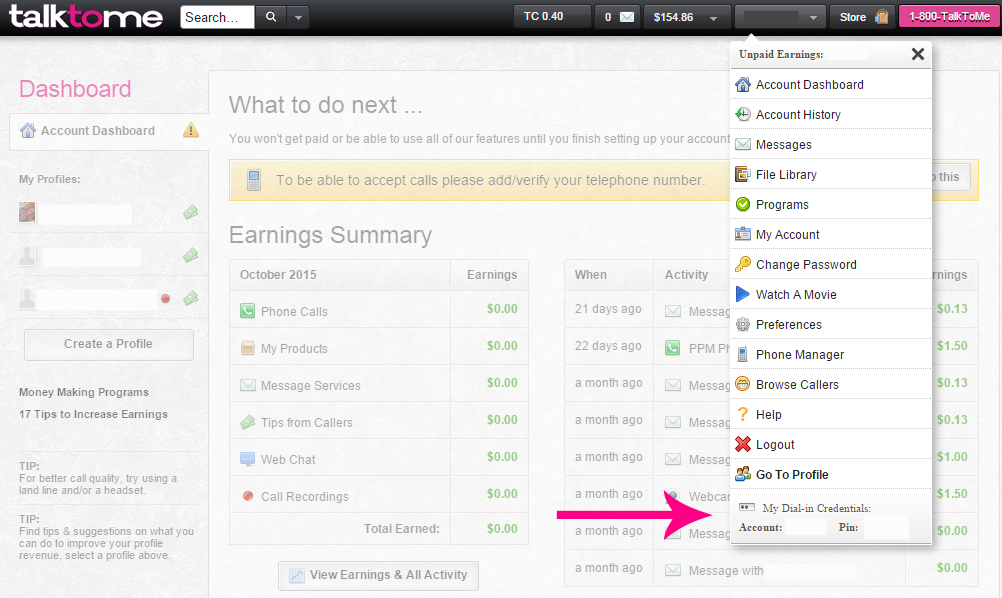Click the house icon beside Account Dashboard menu
Viewport: 1002px width, 598px height.
tap(743, 84)
